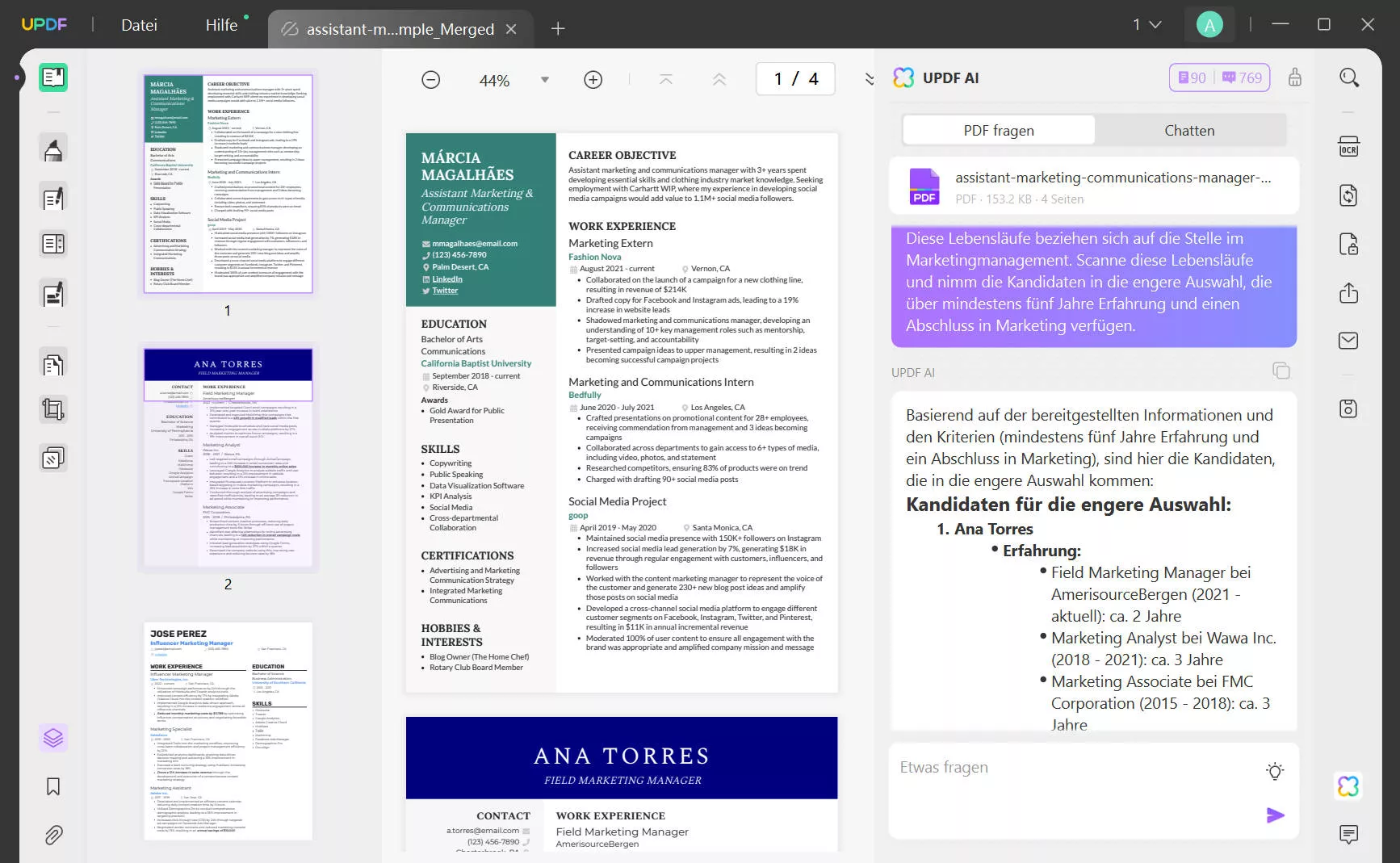Viewport: 1400px width, 863px height.
Task: Jump to the first page arrow
Action: coord(666,79)
